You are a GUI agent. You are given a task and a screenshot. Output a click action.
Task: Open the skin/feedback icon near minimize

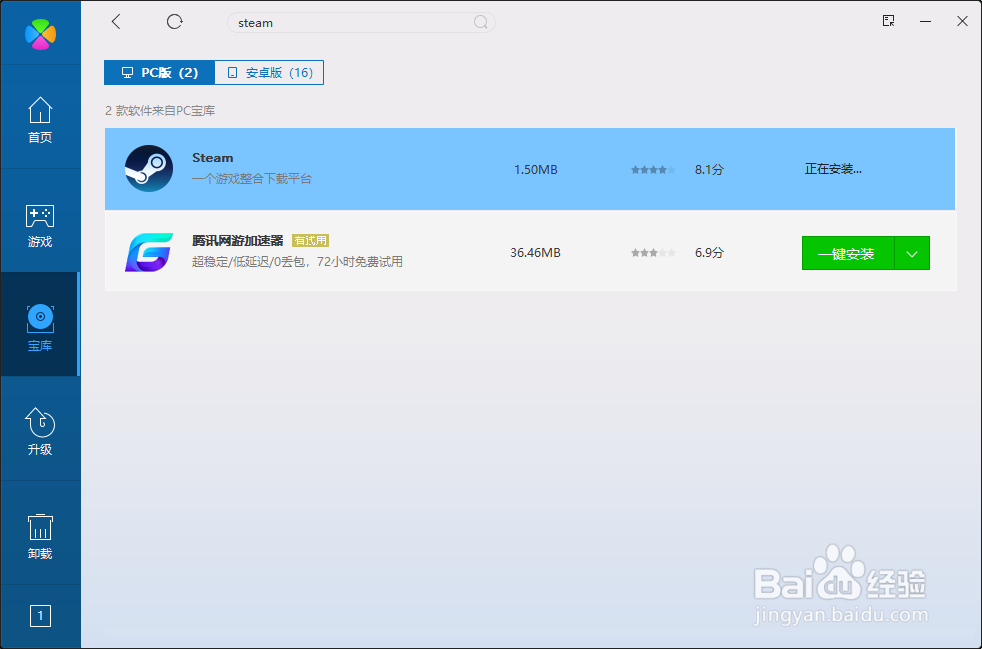[x=888, y=21]
